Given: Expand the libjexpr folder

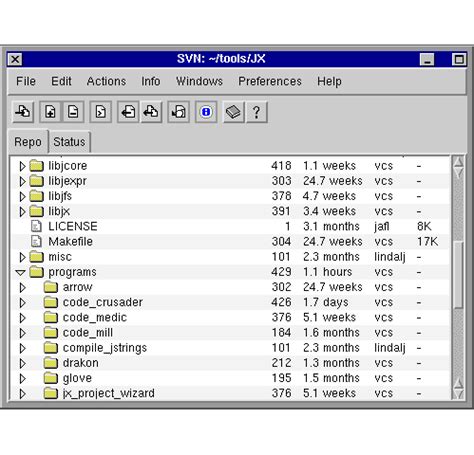Looking at the screenshot, I should click(22, 181).
